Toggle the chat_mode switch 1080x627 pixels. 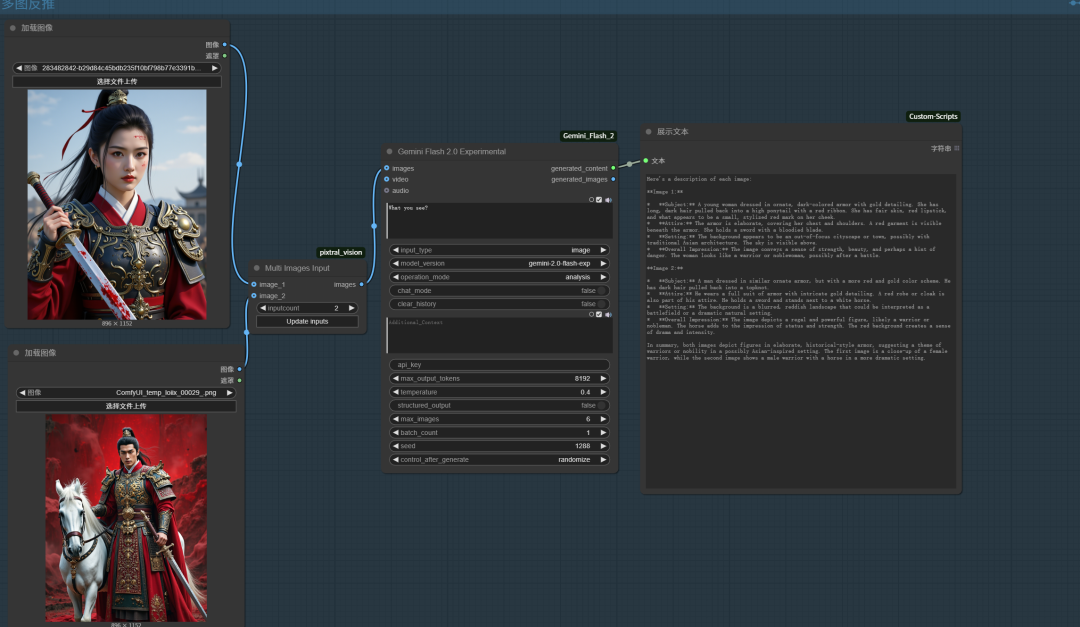(x=602, y=290)
